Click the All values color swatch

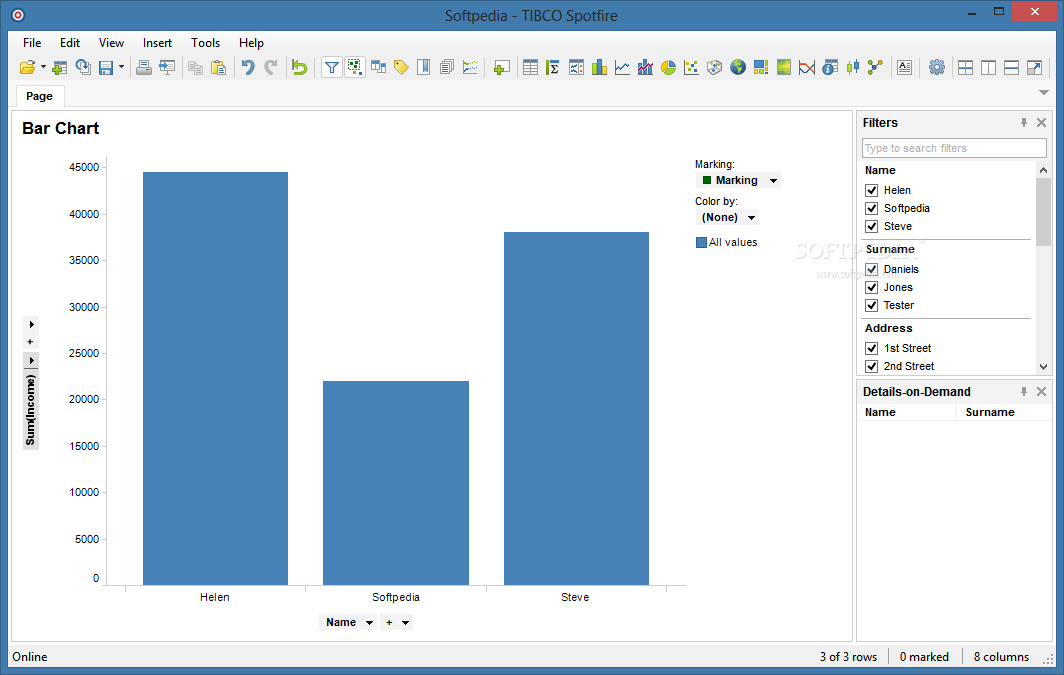click(702, 243)
